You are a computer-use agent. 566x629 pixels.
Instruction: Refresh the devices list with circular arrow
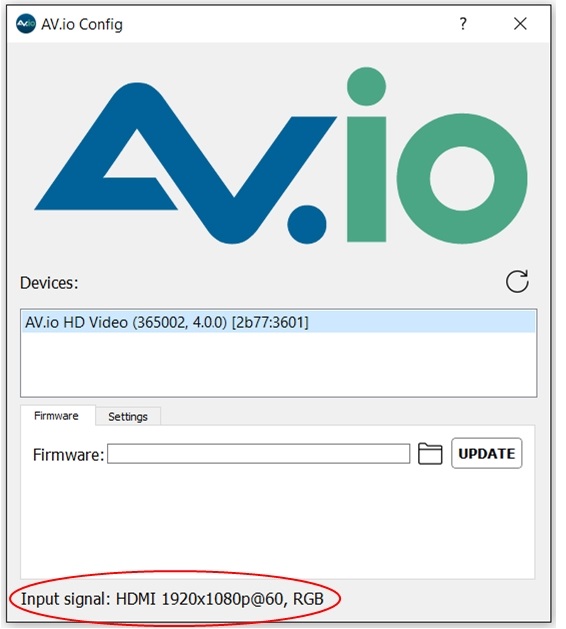tap(517, 282)
